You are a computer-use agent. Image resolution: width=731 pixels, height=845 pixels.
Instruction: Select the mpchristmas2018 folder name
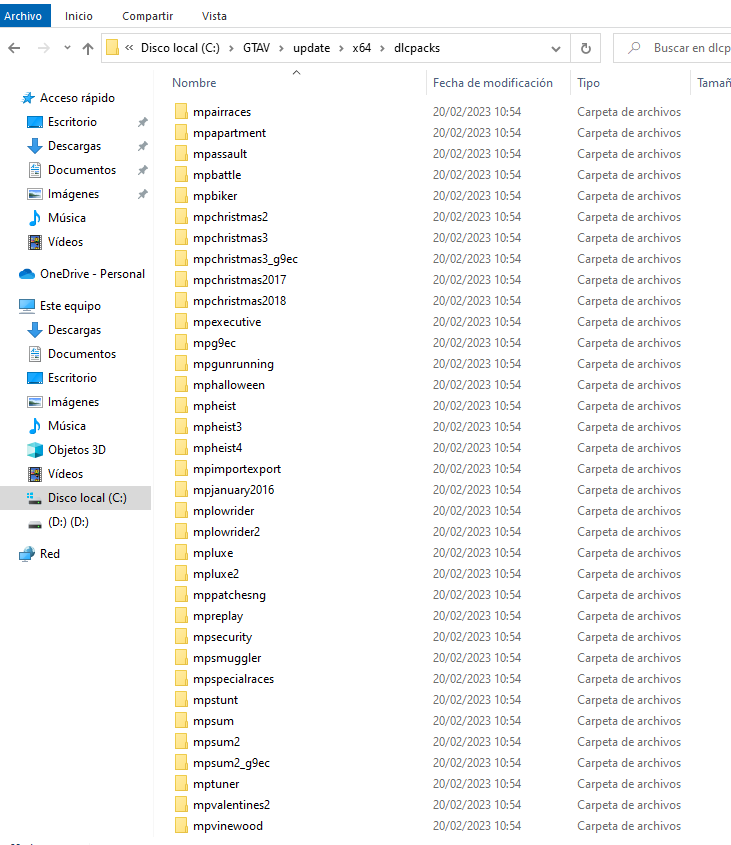(x=239, y=301)
